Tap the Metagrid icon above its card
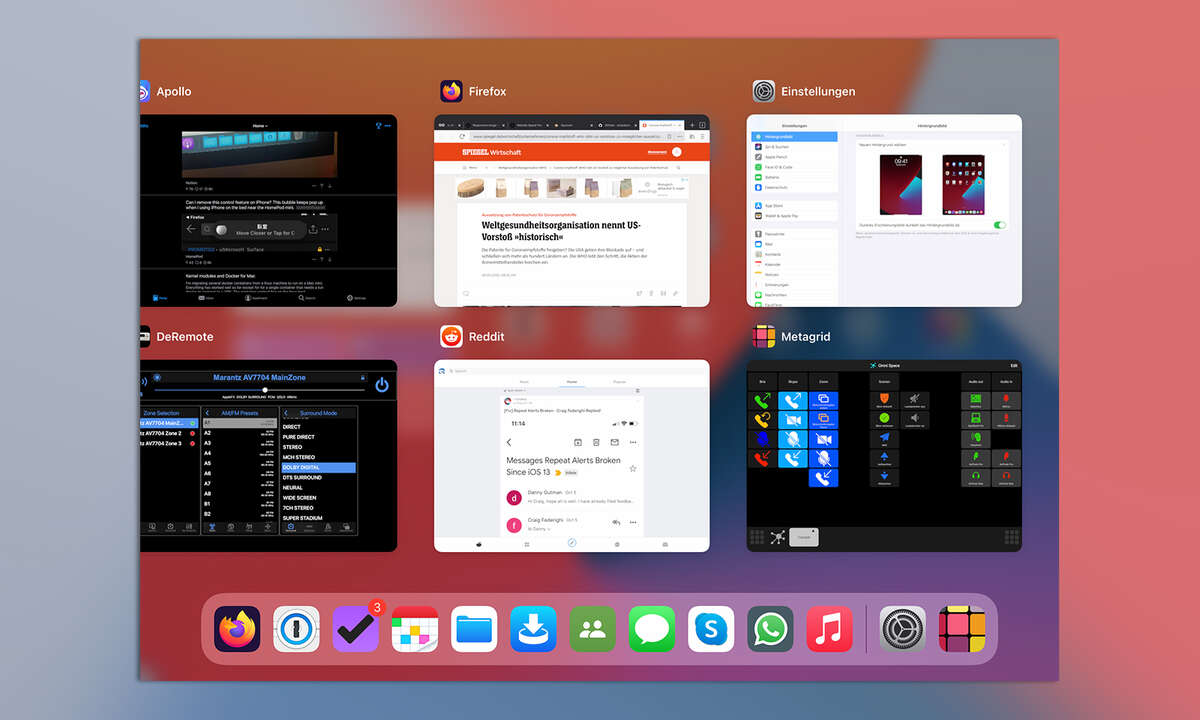 (x=764, y=337)
